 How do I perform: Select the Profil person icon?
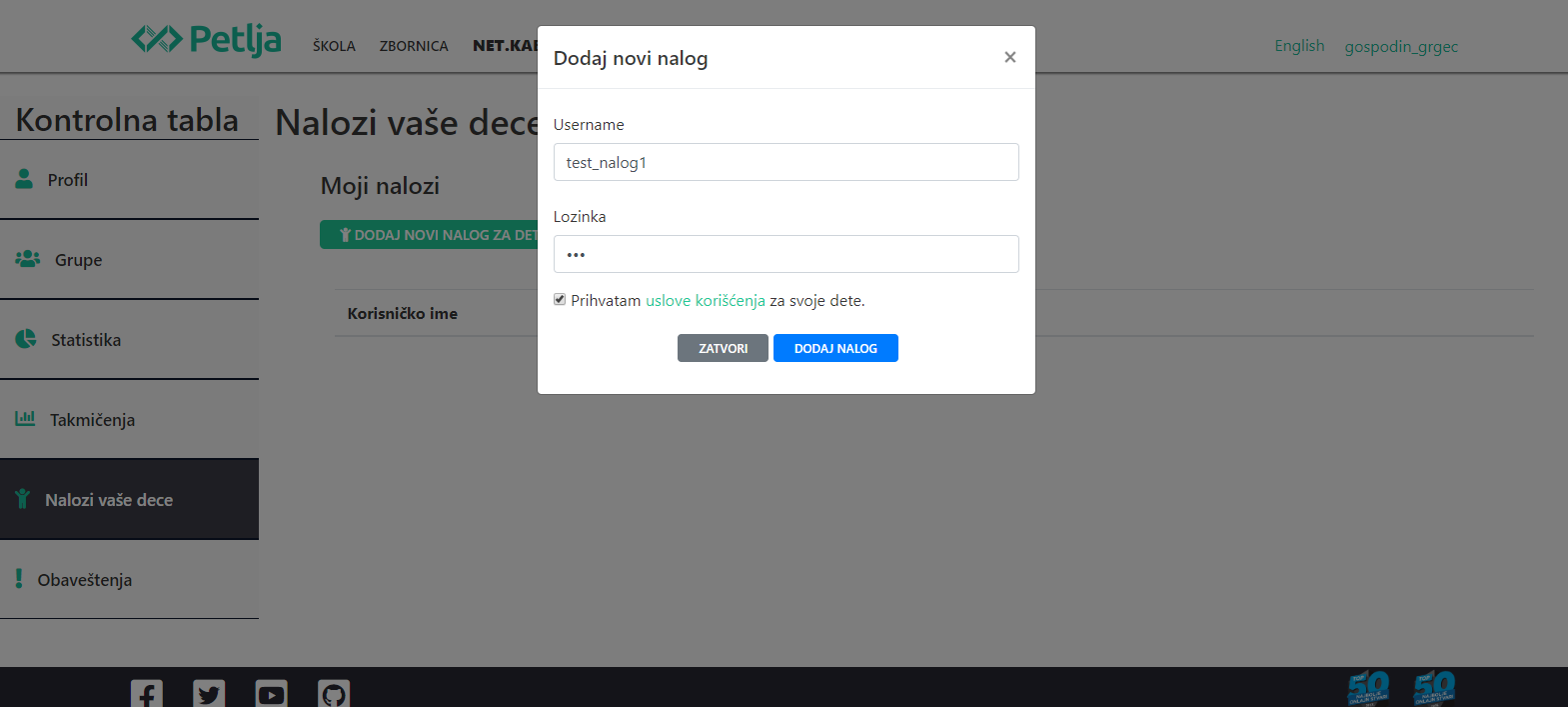(24, 179)
